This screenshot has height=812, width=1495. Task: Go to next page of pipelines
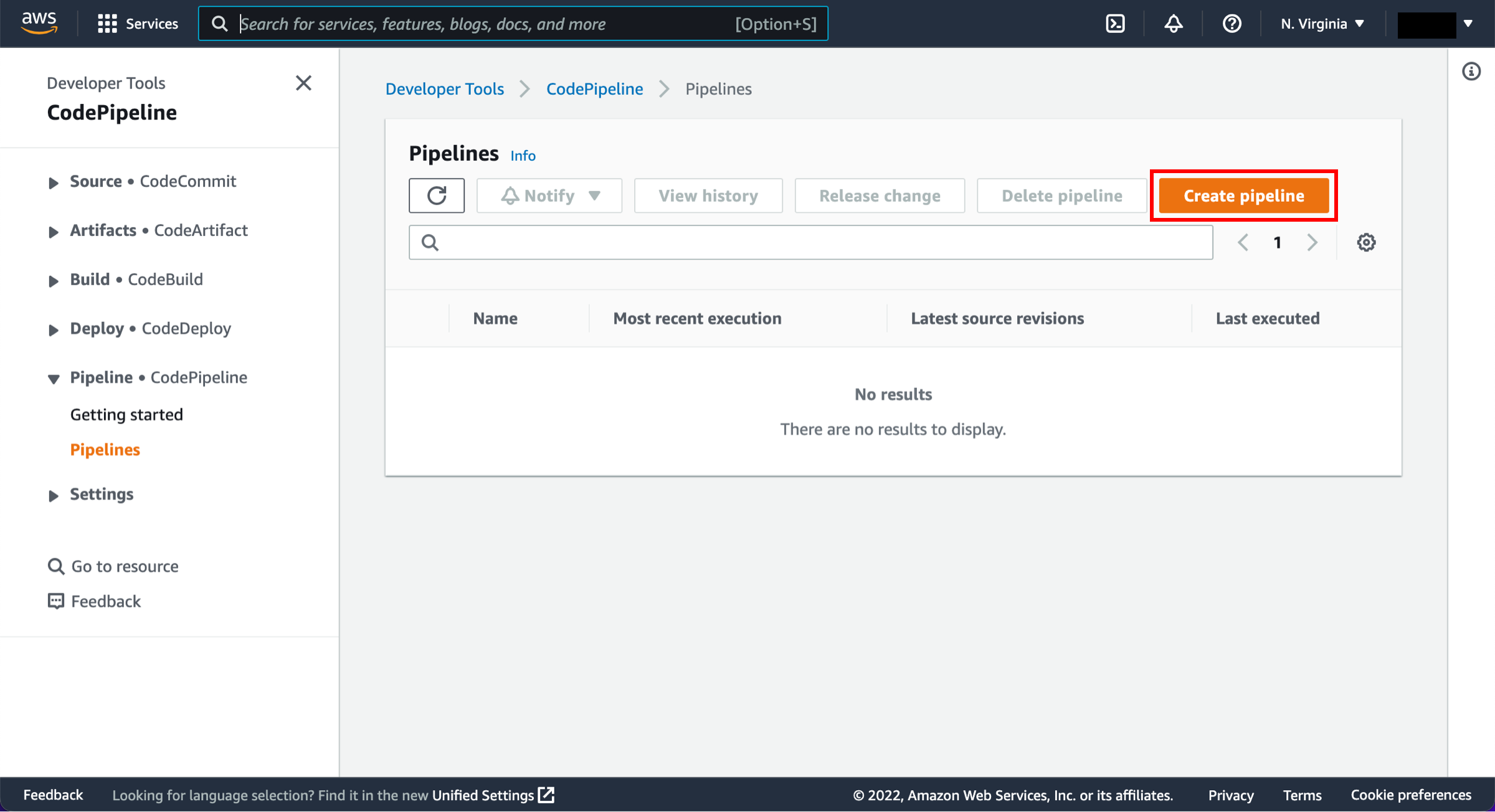(1312, 242)
